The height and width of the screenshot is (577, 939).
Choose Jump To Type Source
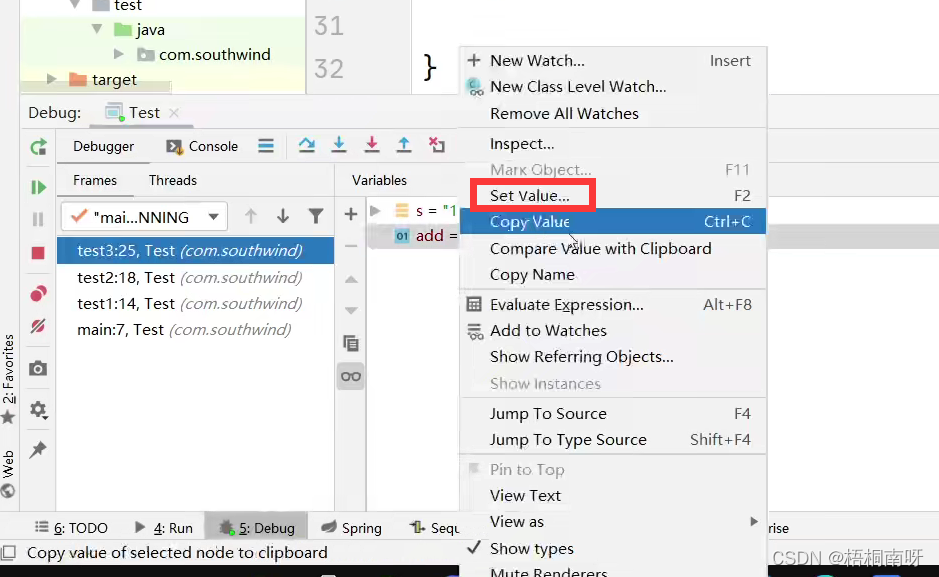pos(613,440)
